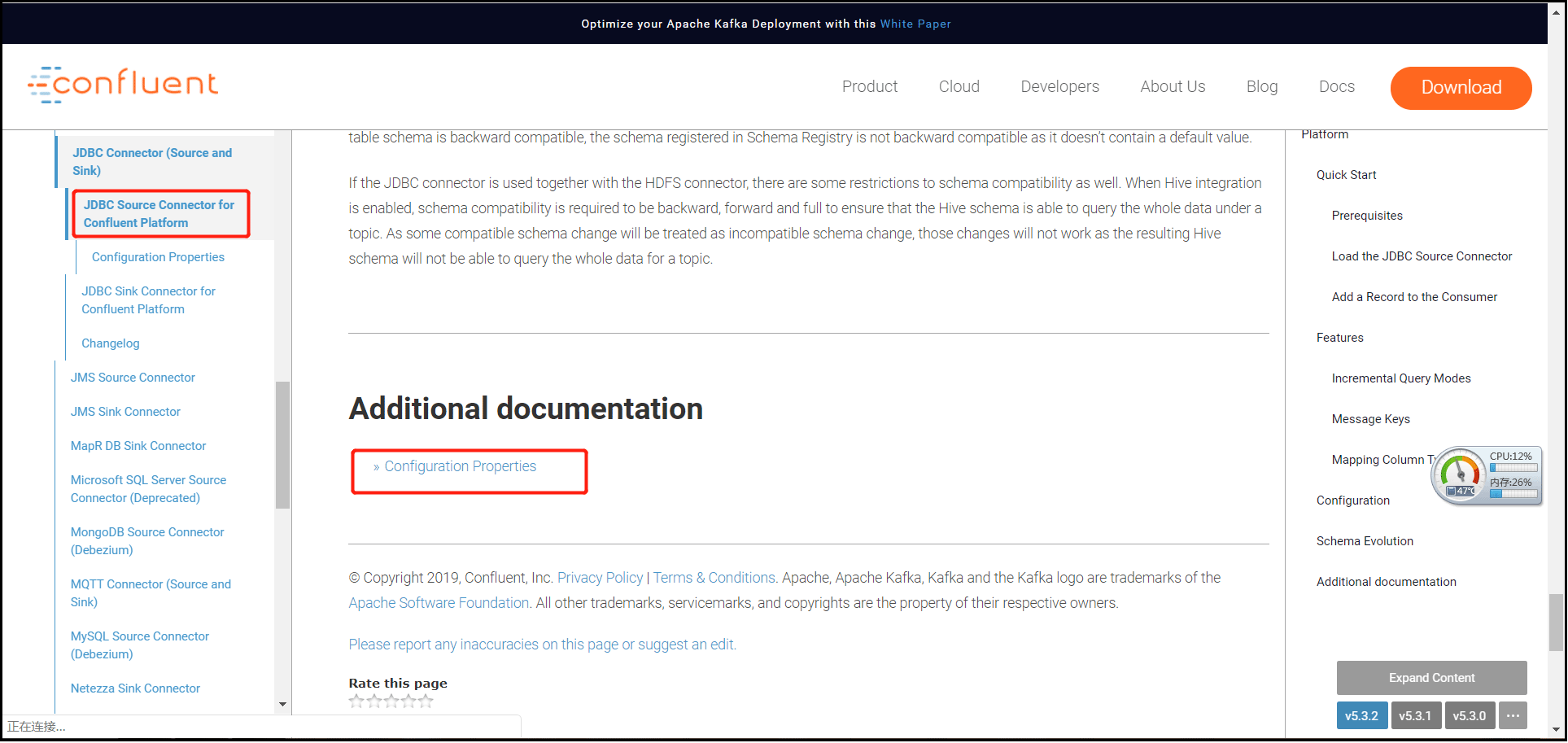Open Configuration Properties under Additional documentation
The image size is (1568, 743).
point(459,465)
